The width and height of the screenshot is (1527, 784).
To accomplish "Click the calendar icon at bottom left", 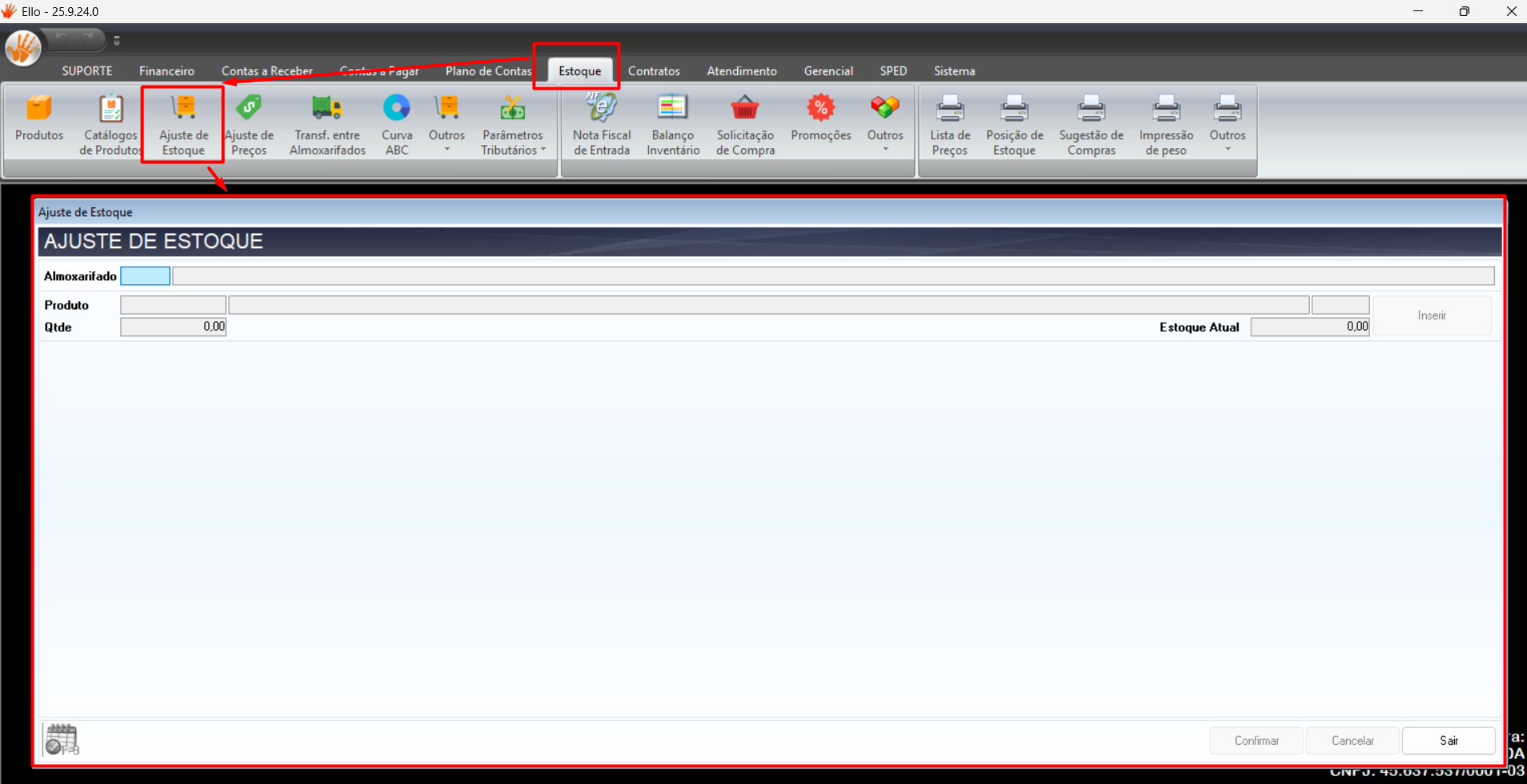I will [62, 739].
